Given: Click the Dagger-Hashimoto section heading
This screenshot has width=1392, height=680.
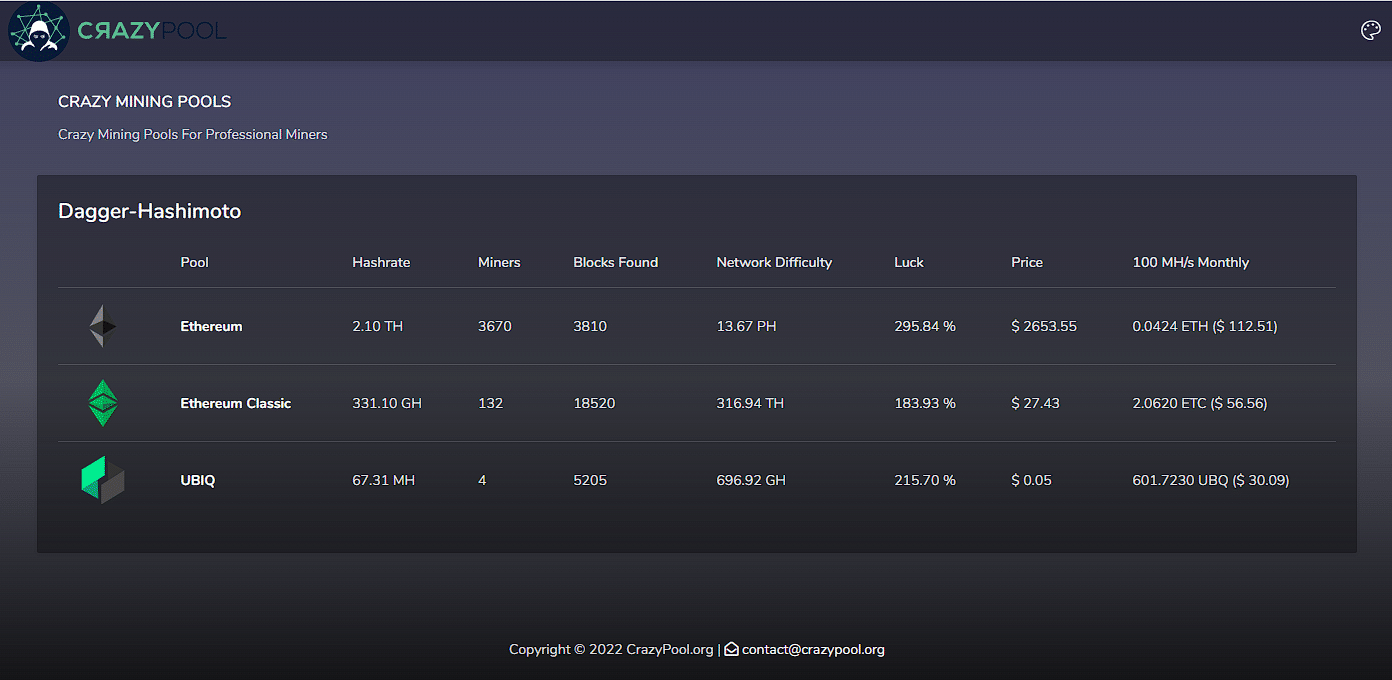Looking at the screenshot, I should [x=150, y=211].
